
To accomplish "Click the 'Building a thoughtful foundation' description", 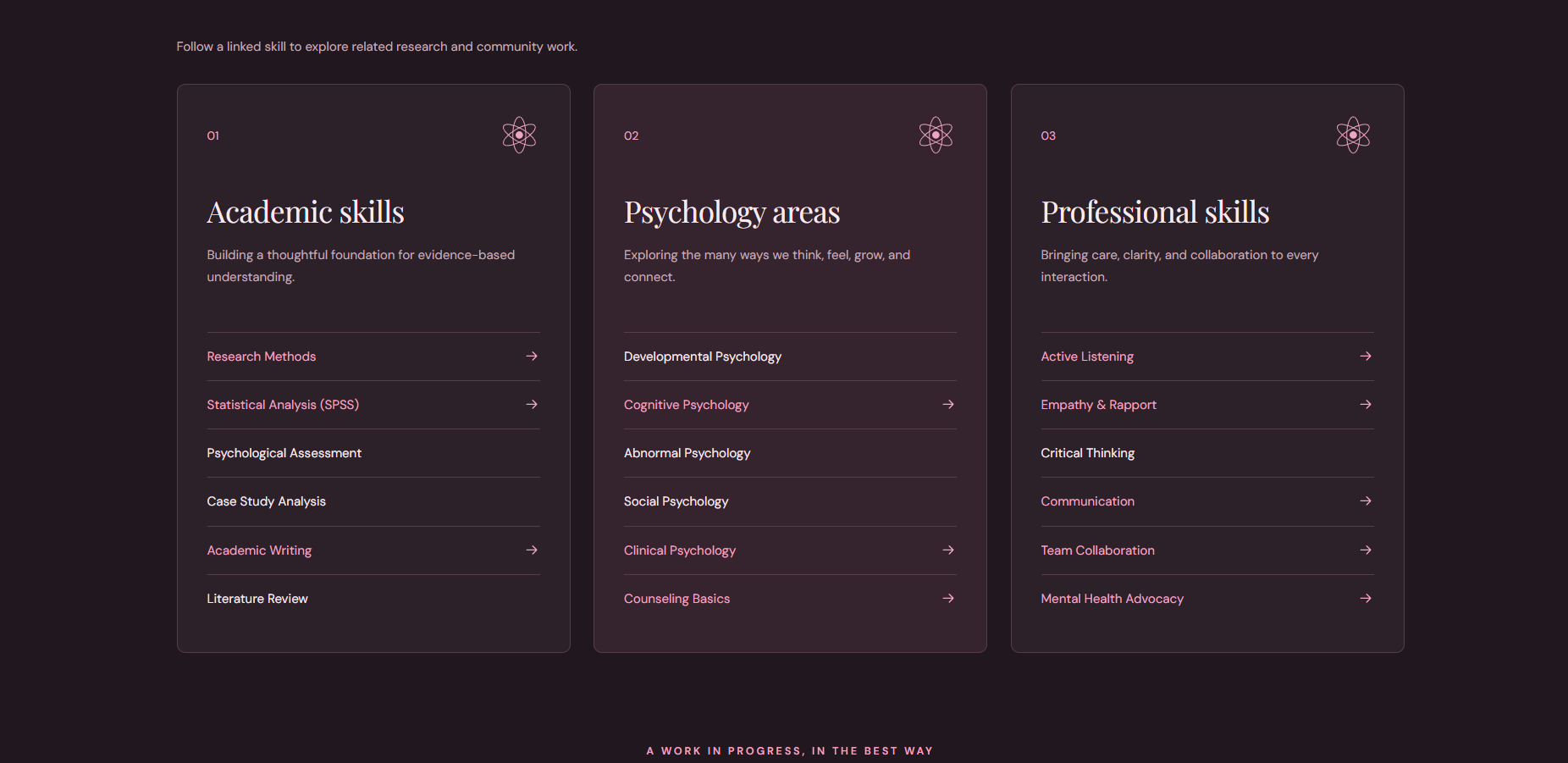I will pyautogui.click(x=361, y=266).
